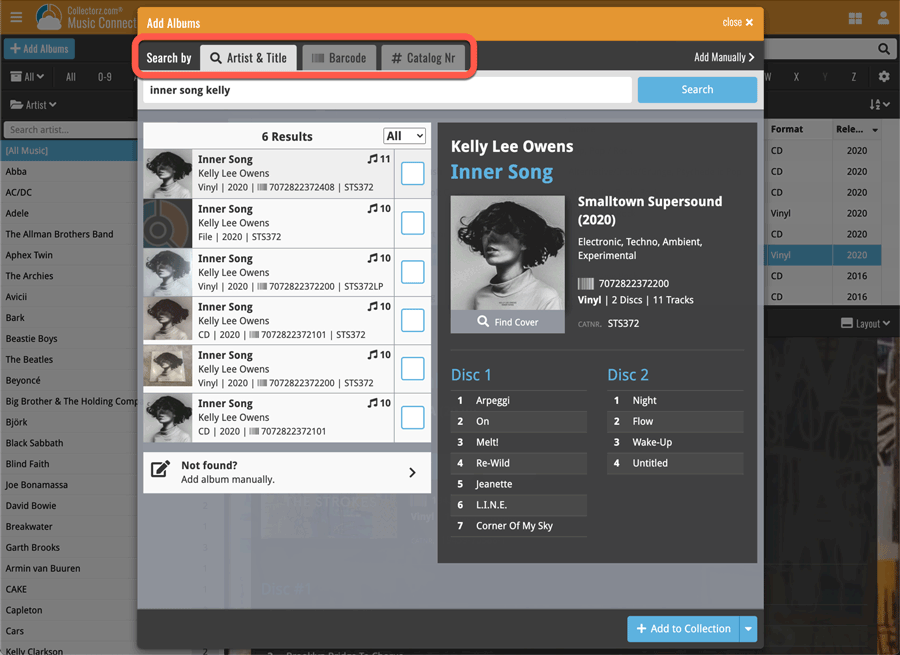This screenshot has height=655, width=900.
Task: Close the Add Albums dialog
Action: 738,22
